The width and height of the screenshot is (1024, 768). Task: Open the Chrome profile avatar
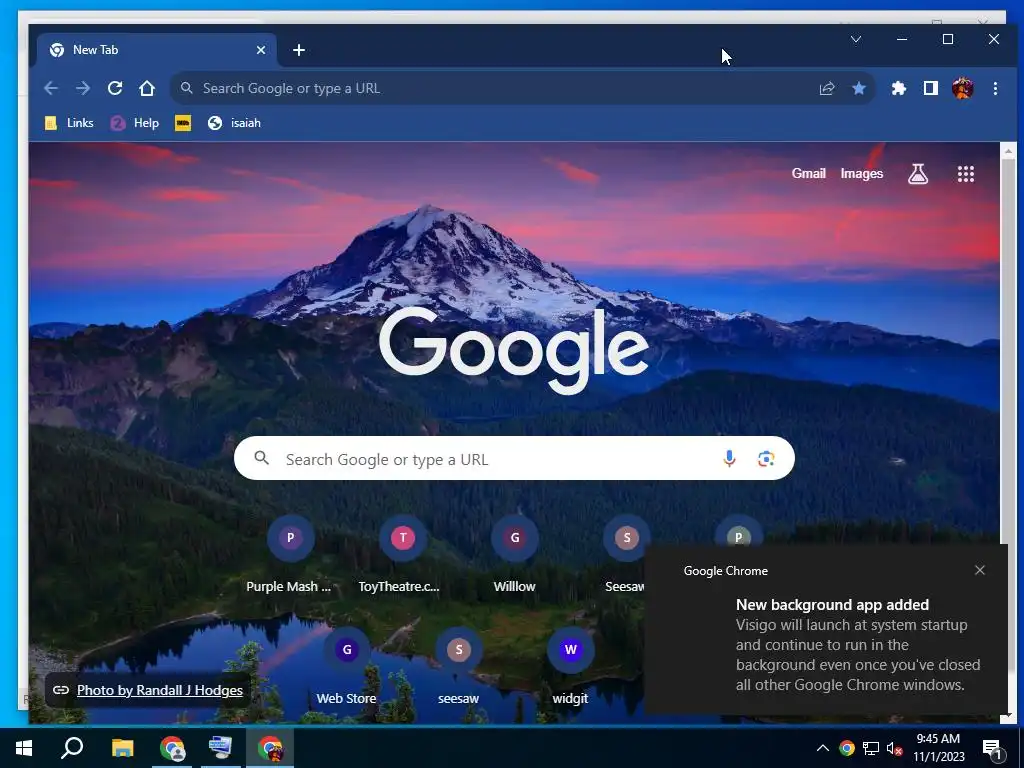point(963,88)
